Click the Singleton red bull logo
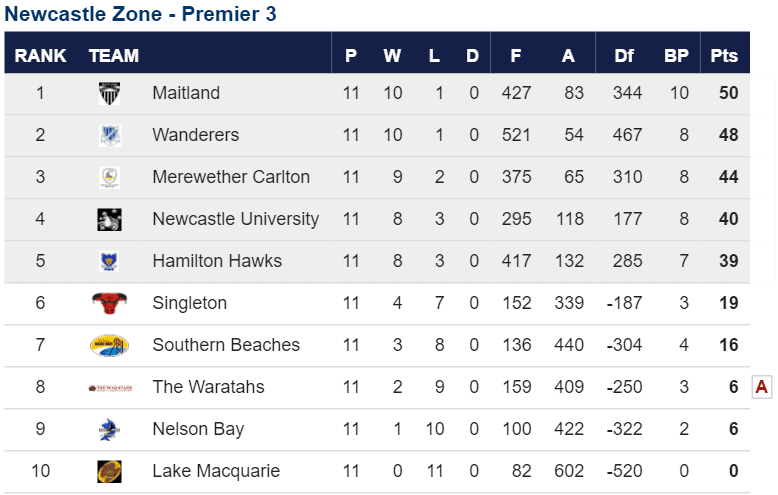This screenshot has height=495, width=778. (110, 303)
